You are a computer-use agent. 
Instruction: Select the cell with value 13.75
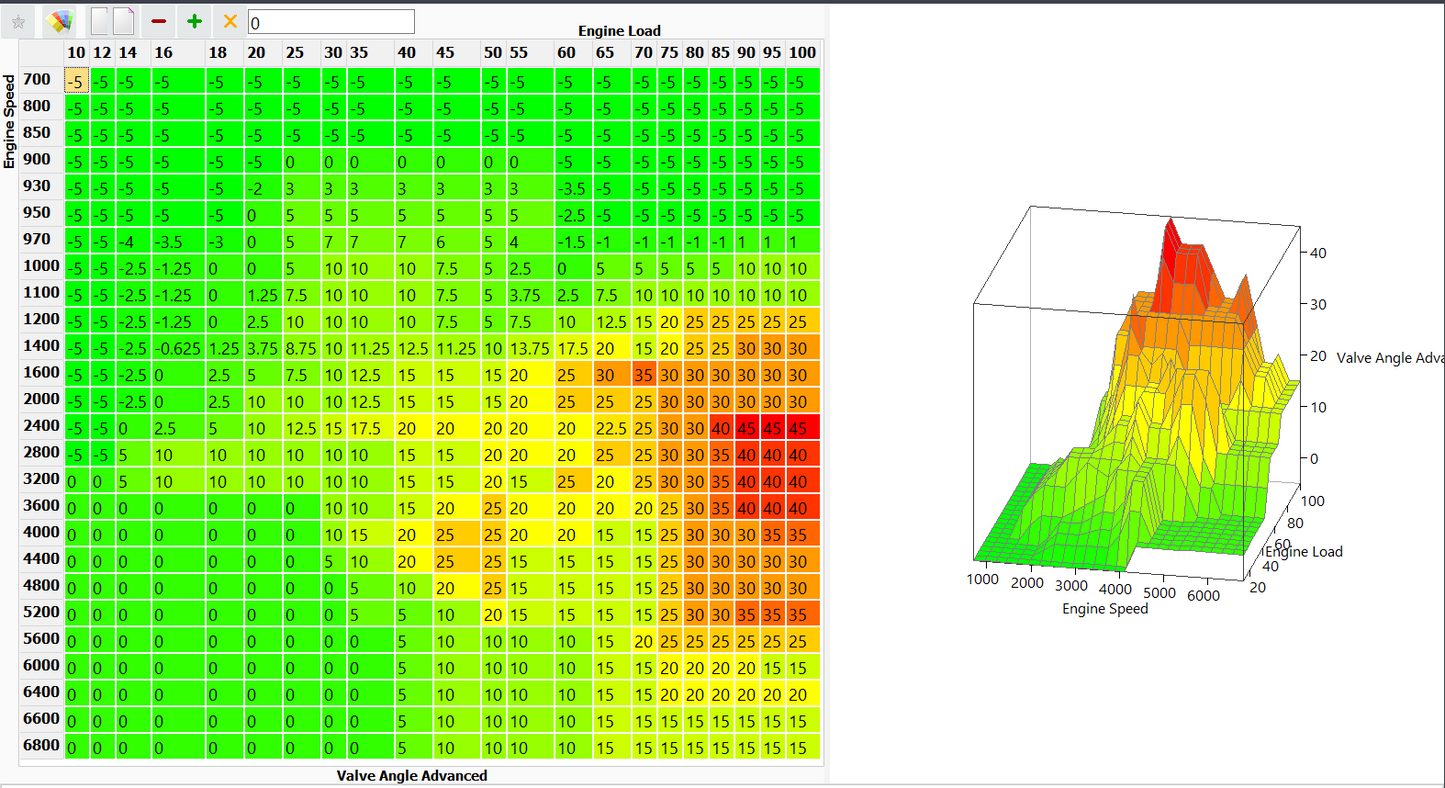pyautogui.click(x=529, y=349)
